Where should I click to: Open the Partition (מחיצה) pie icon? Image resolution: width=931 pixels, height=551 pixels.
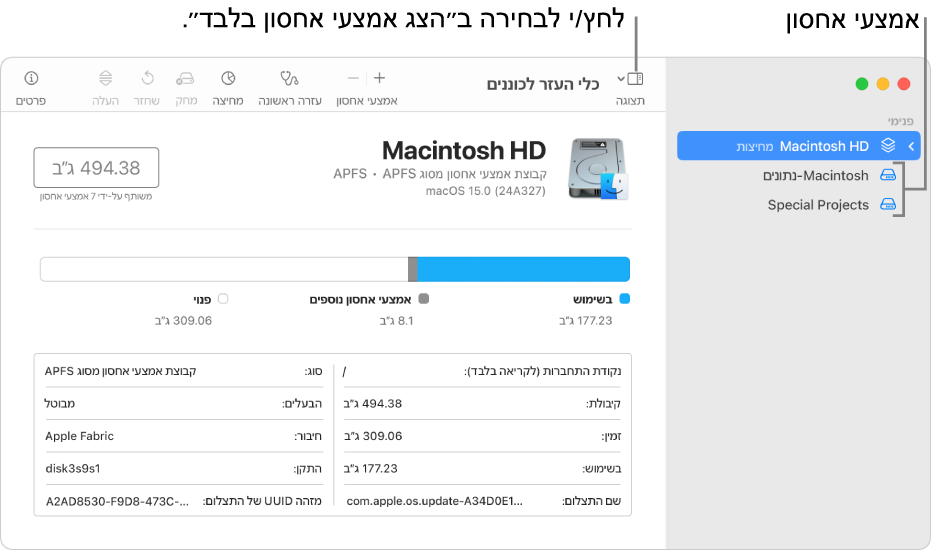tap(228, 78)
